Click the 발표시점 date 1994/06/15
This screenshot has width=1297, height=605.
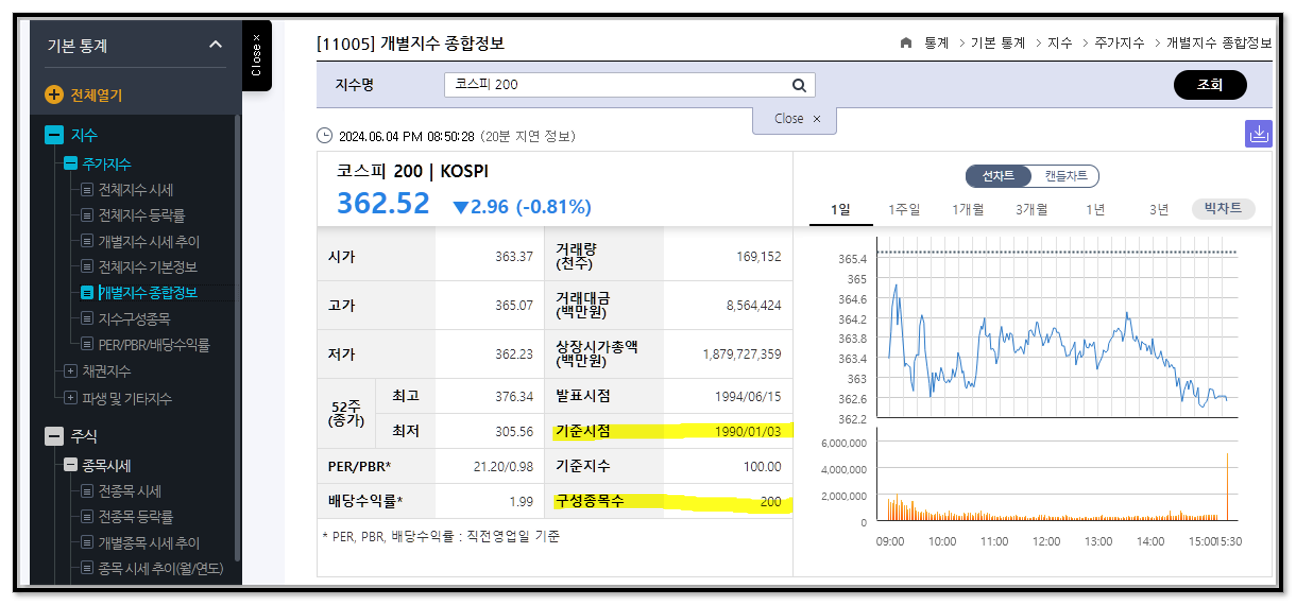click(x=748, y=397)
